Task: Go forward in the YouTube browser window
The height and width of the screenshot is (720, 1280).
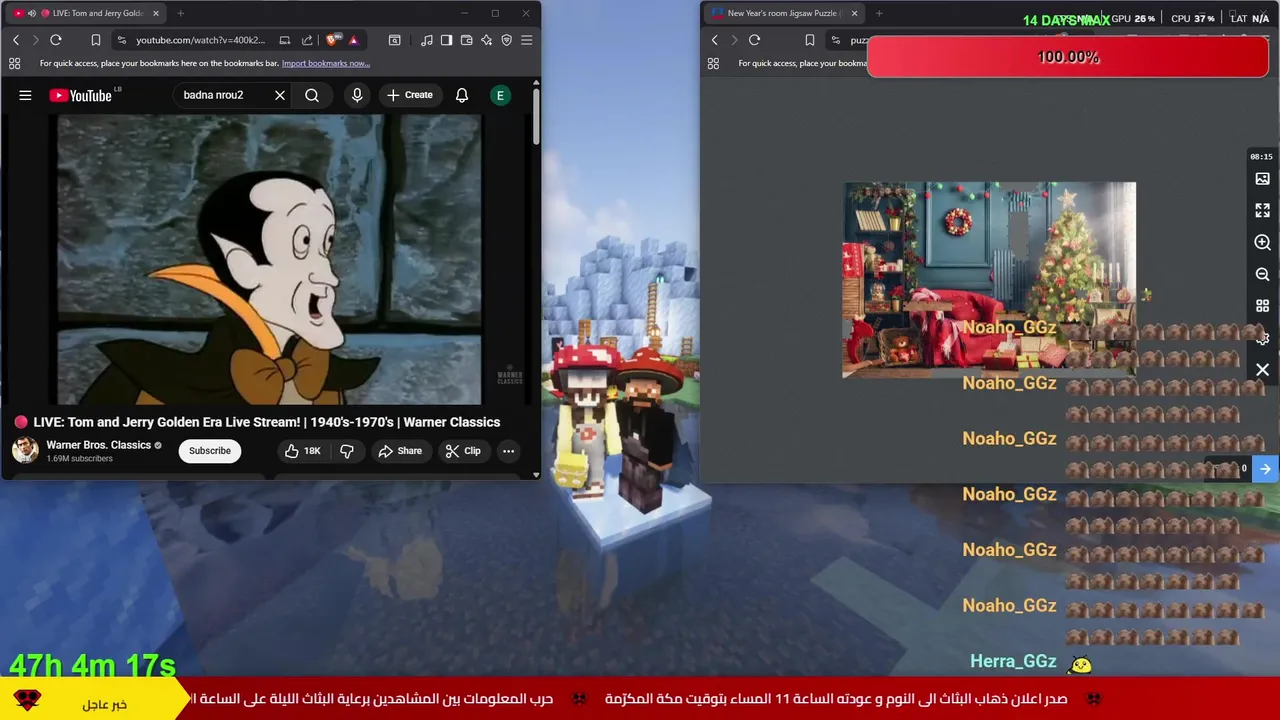Action: pos(35,40)
